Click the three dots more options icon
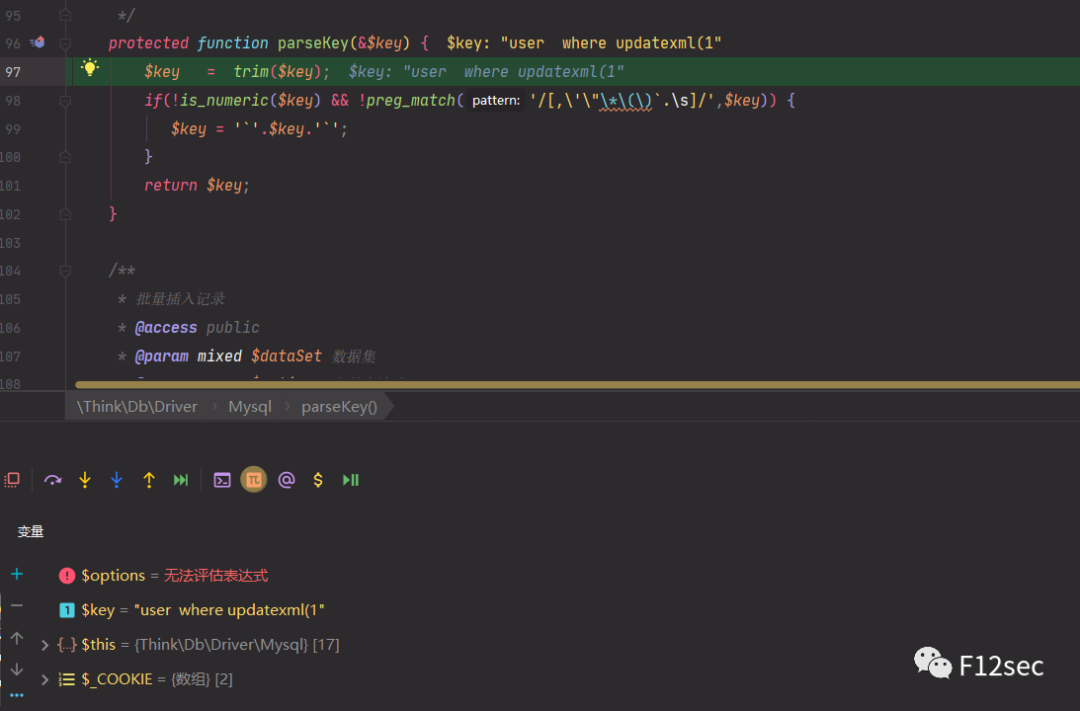The image size is (1080, 711). (17, 695)
